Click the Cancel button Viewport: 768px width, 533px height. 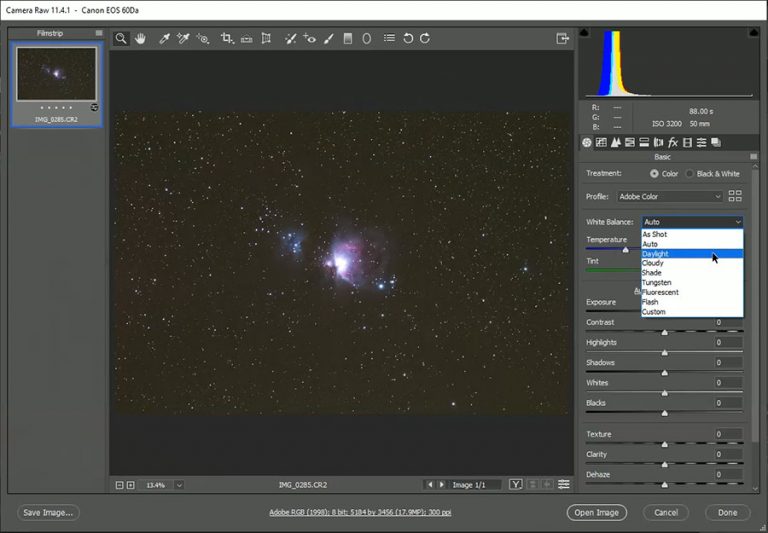point(666,512)
